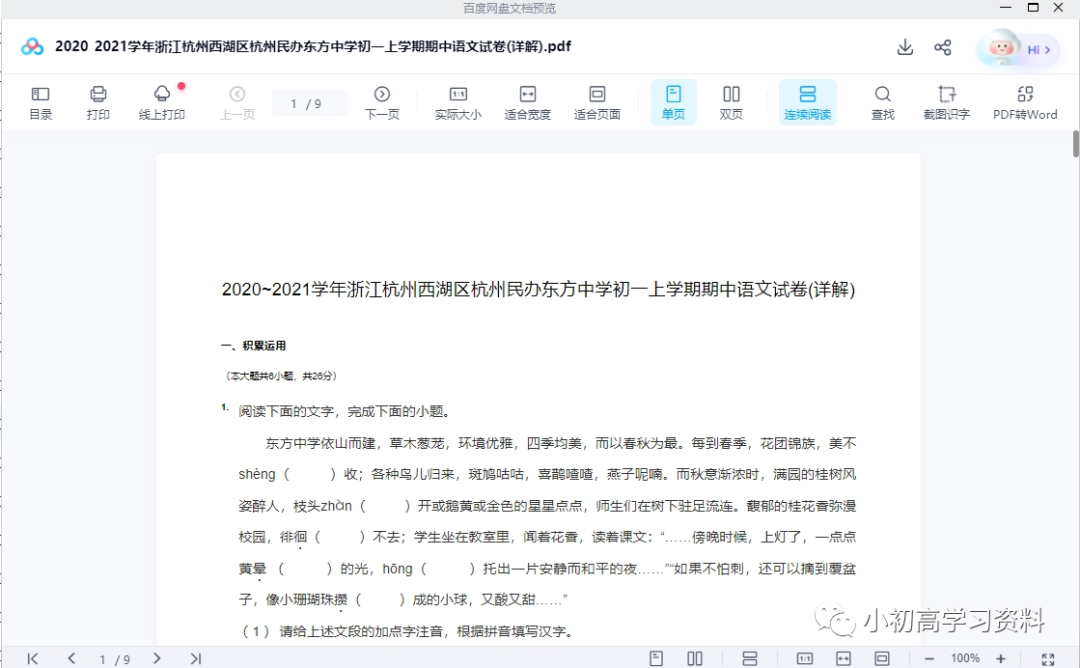Click the share icon in header
The width and height of the screenshot is (1080, 668).
click(x=943, y=47)
